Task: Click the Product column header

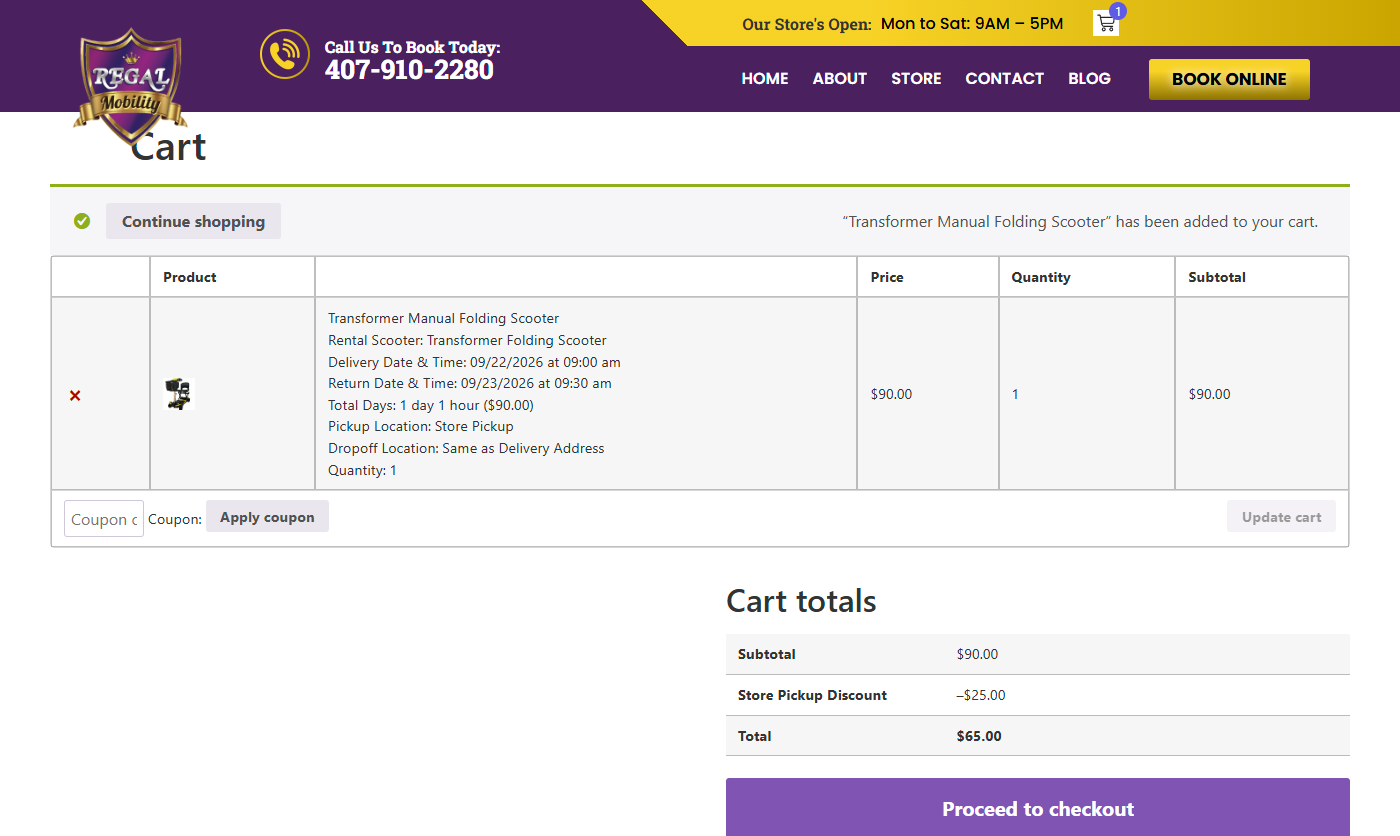Action: [x=190, y=277]
